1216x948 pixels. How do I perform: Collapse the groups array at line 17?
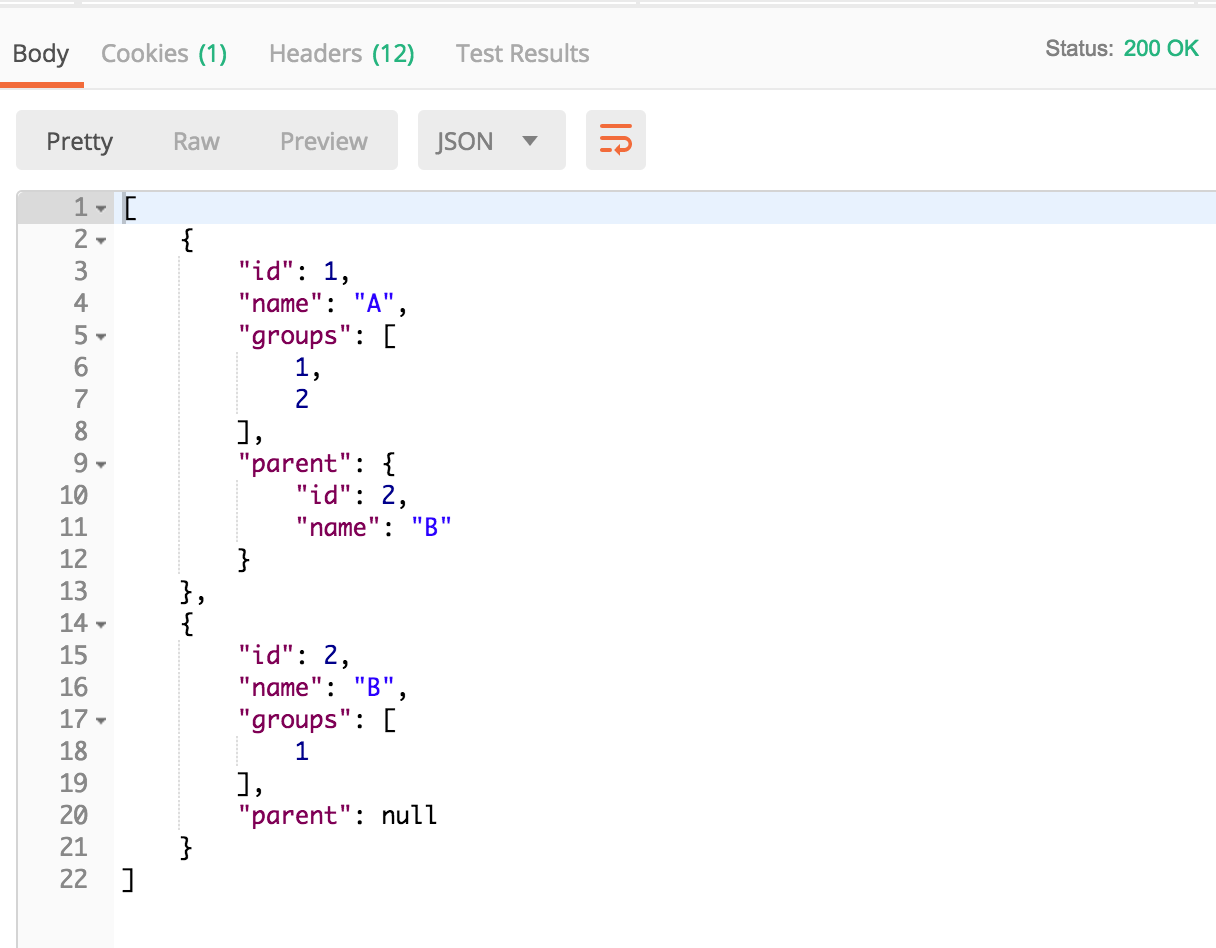coord(101,721)
